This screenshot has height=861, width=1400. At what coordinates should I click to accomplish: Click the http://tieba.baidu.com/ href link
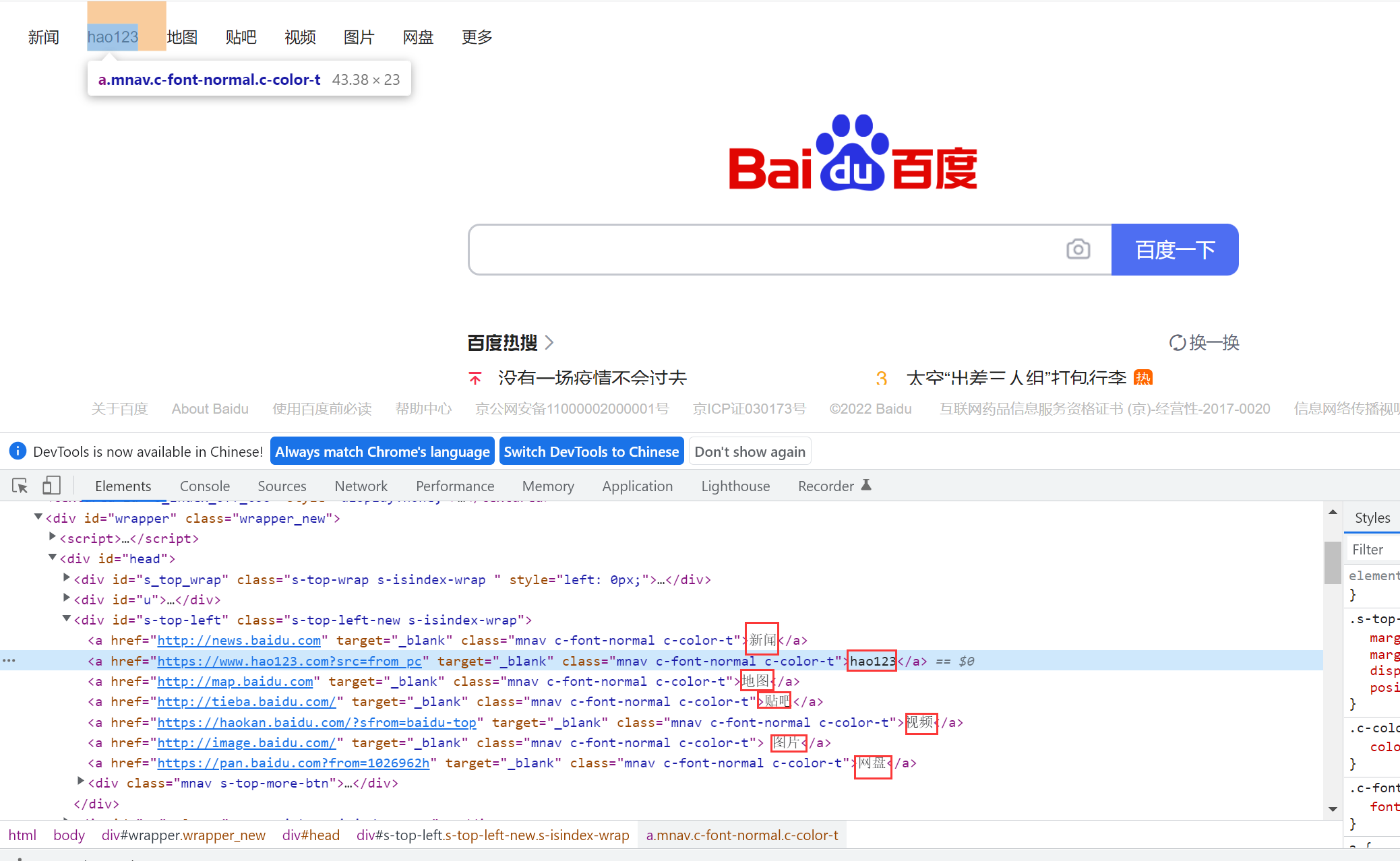pyautogui.click(x=247, y=701)
